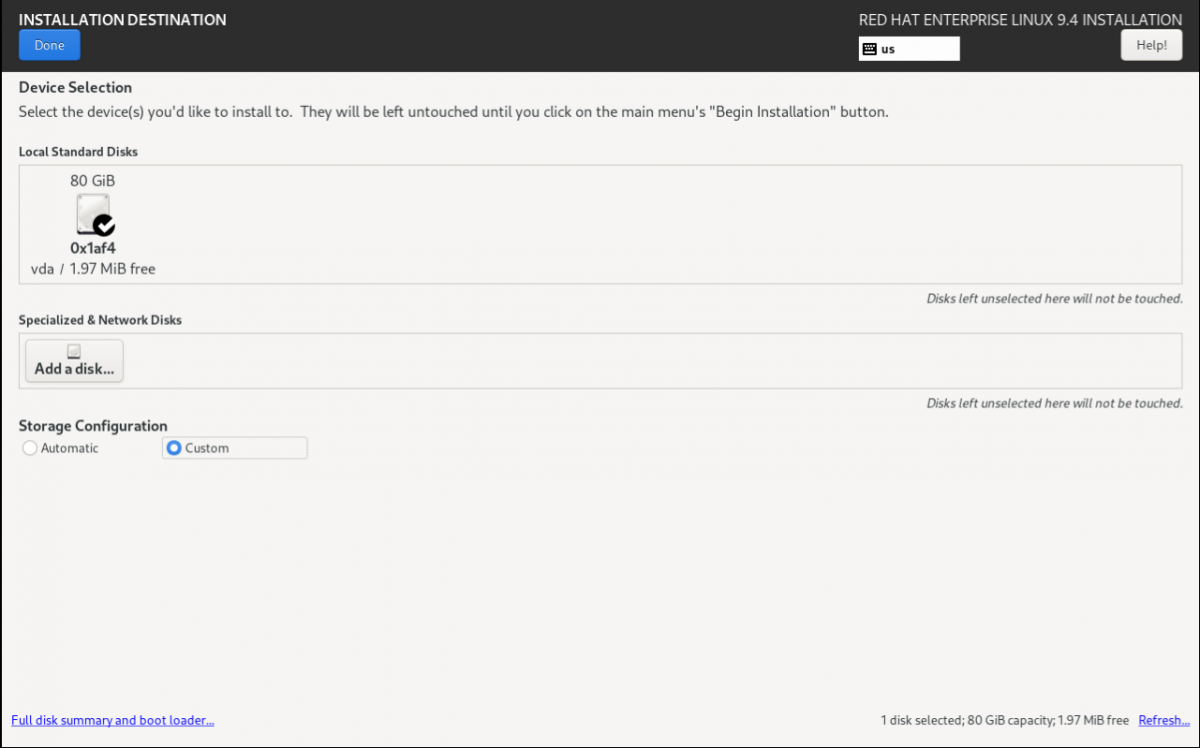
Task: Click the "Automatic" option label text
Action: point(70,448)
